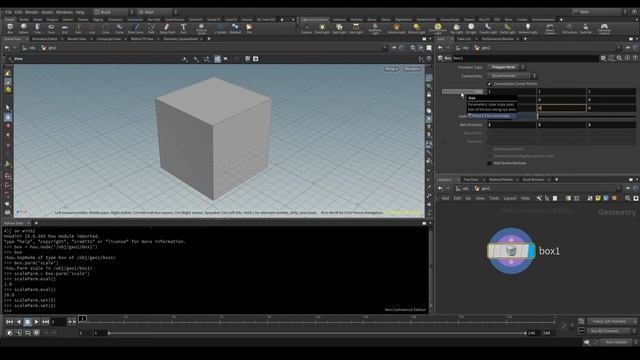640x360 pixels.
Task: Toggle the box1 node display flag
Action: point(531,251)
